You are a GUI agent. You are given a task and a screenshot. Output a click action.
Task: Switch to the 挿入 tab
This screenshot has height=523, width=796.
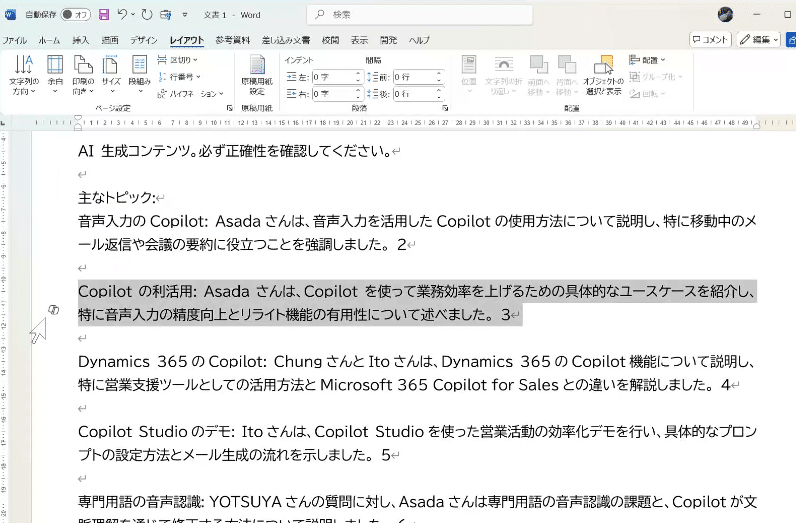point(81,40)
